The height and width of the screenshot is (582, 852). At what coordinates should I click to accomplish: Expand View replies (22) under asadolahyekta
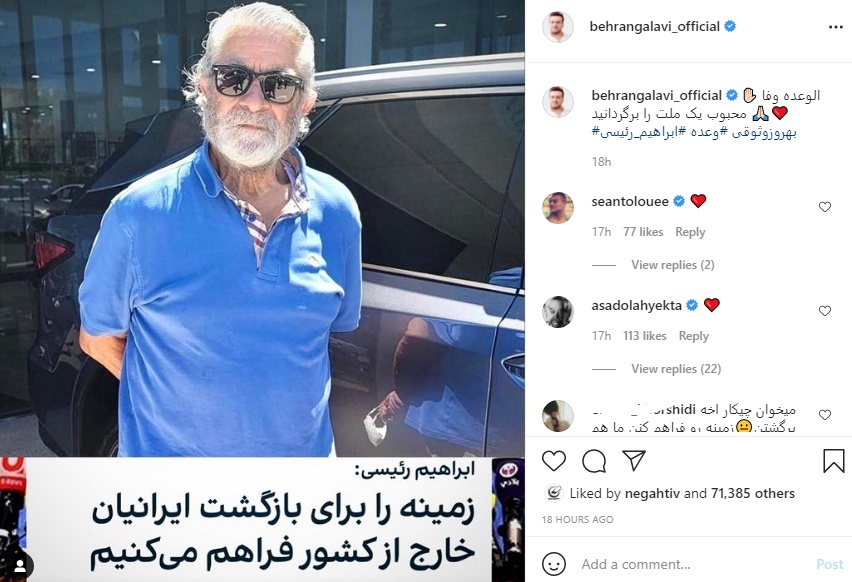tap(676, 368)
